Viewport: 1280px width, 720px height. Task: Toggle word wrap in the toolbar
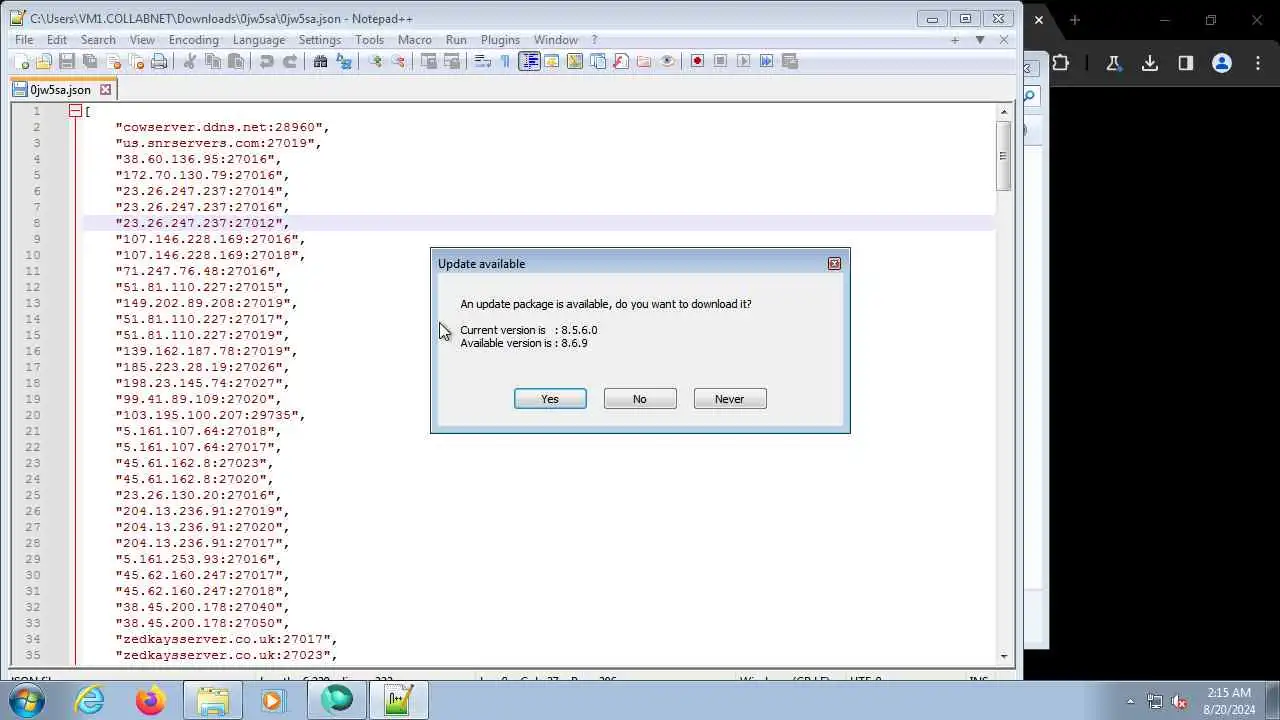[483, 61]
